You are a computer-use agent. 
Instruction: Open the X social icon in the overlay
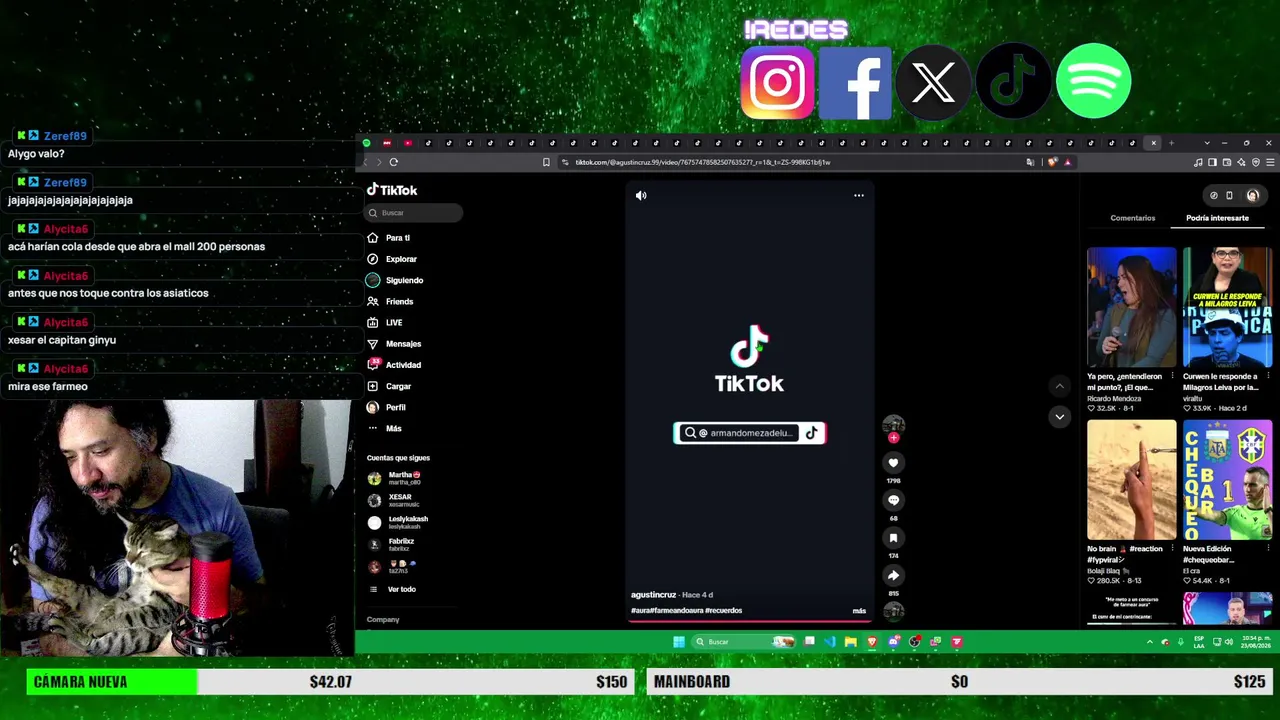(x=934, y=82)
